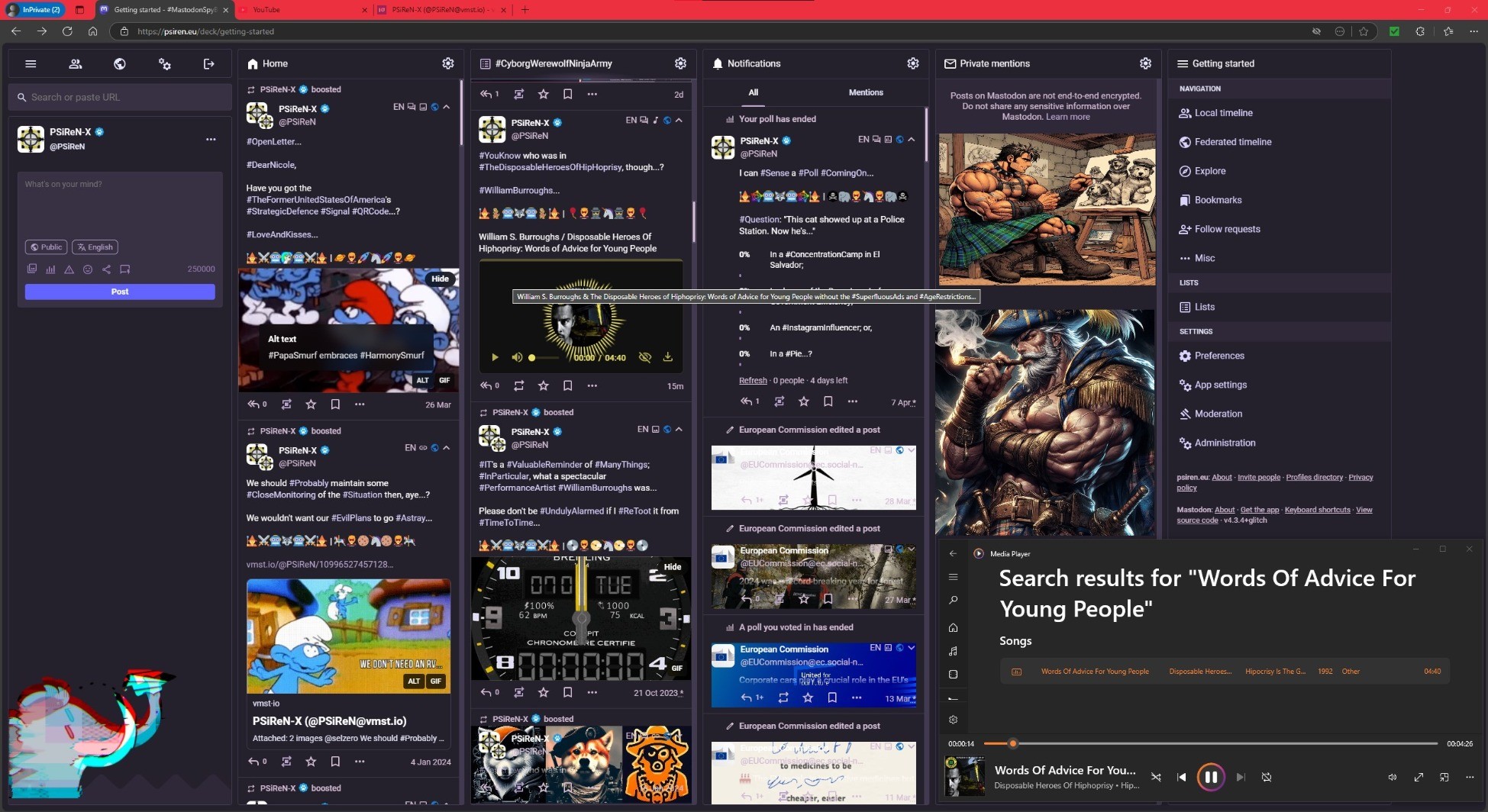Image resolution: width=1488 pixels, height=812 pixels.
Task: Open the emoji picker in the composer
Action: tap(88, 269)
